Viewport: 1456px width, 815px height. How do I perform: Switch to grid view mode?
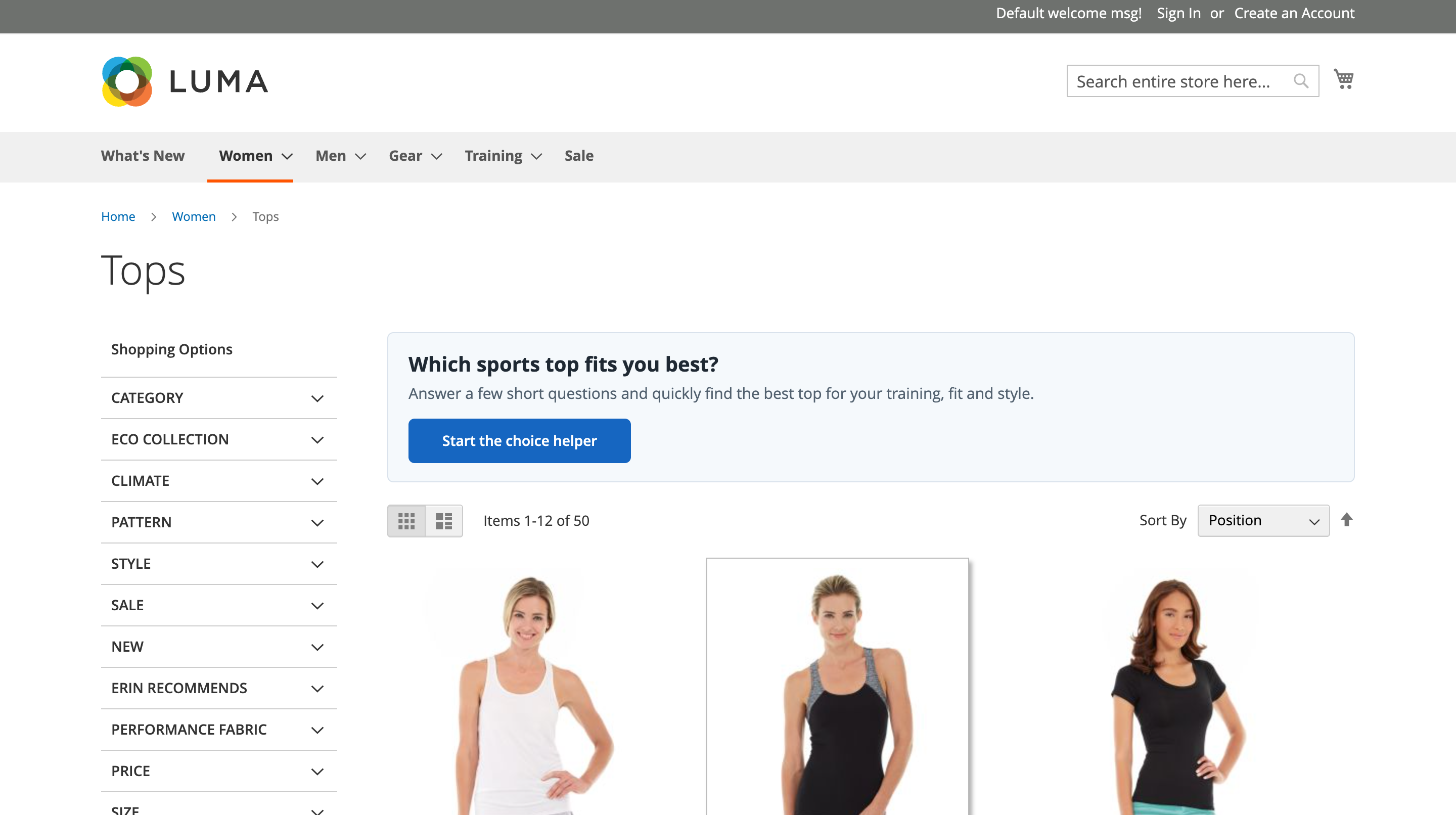tap(406, 521)
